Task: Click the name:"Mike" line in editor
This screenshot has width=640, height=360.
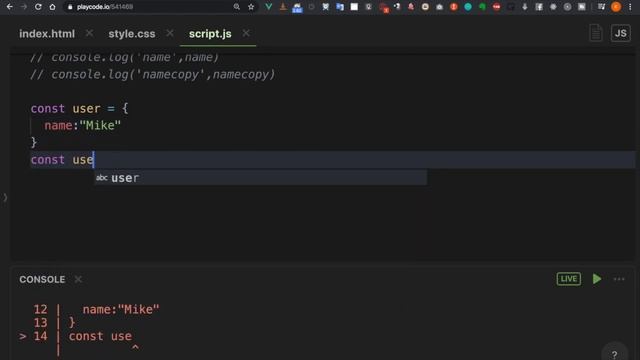Action: coord(82,125)
